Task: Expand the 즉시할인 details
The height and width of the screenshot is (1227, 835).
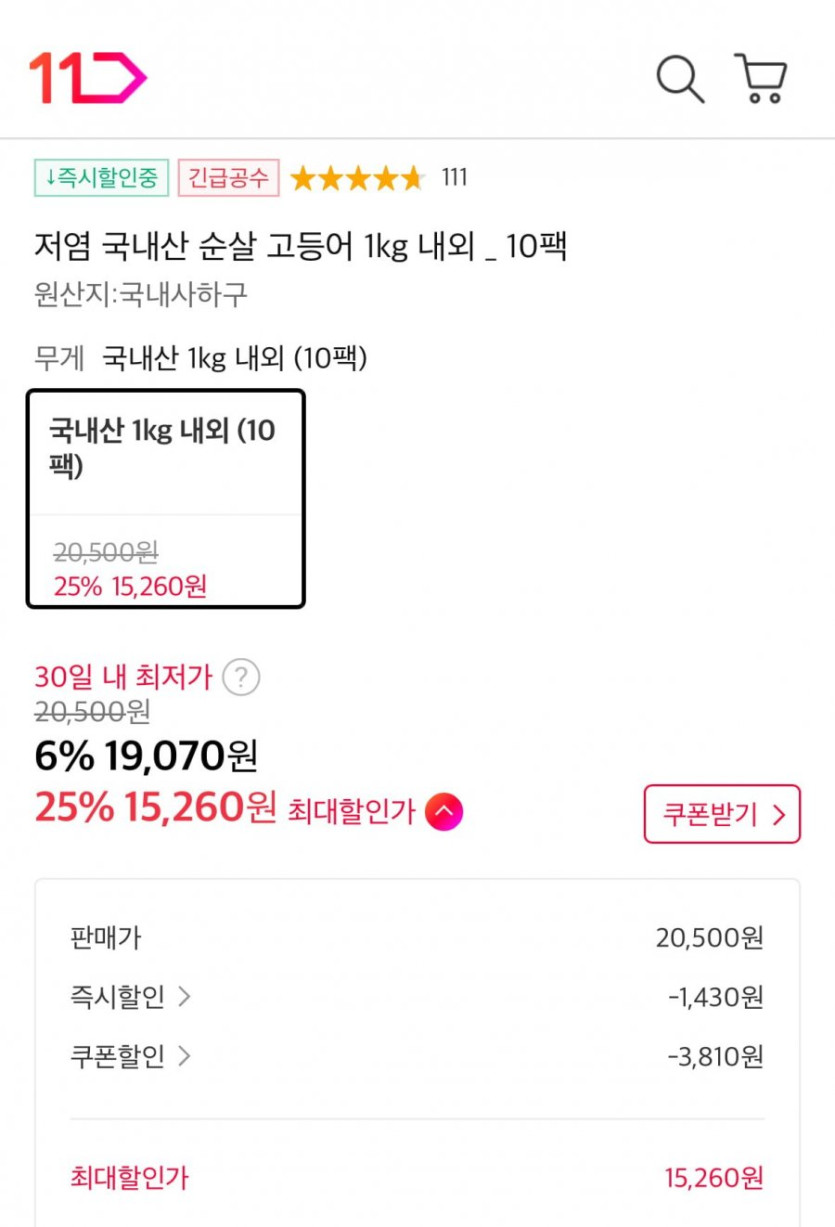Action: pos(130,997)
